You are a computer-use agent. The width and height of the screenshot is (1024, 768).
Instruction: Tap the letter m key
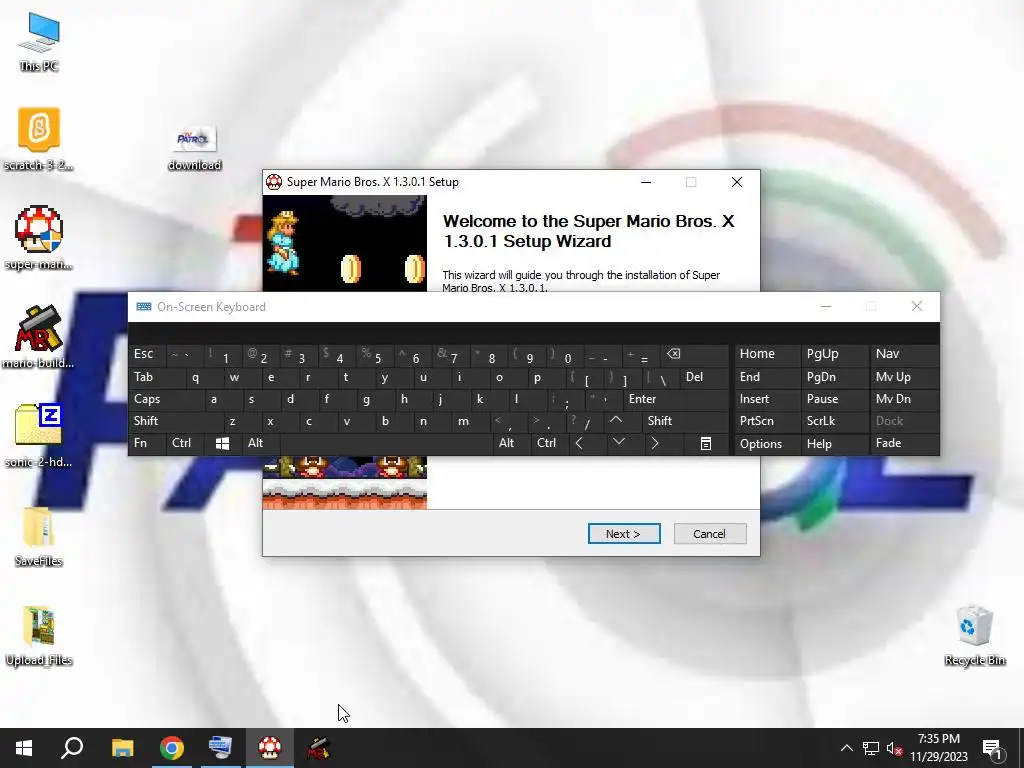click(472, 421)
